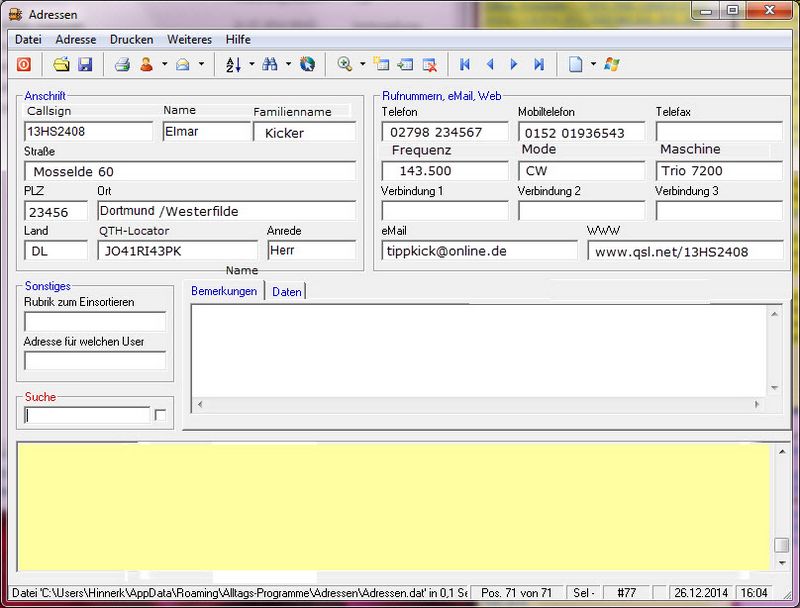Viewport: 800px width, 608px height.
Task: Click the red exit program icon
Action: 24,65
